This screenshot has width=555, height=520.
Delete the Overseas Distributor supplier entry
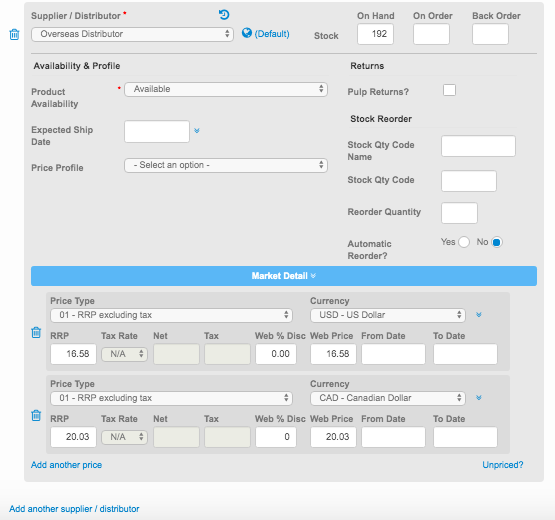coord(14,34)
